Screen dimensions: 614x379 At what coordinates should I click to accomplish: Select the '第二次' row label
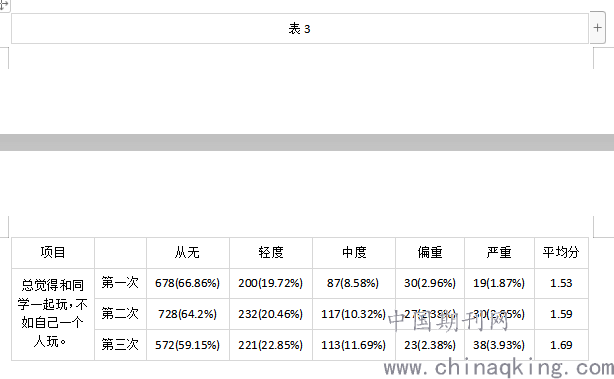120,314
